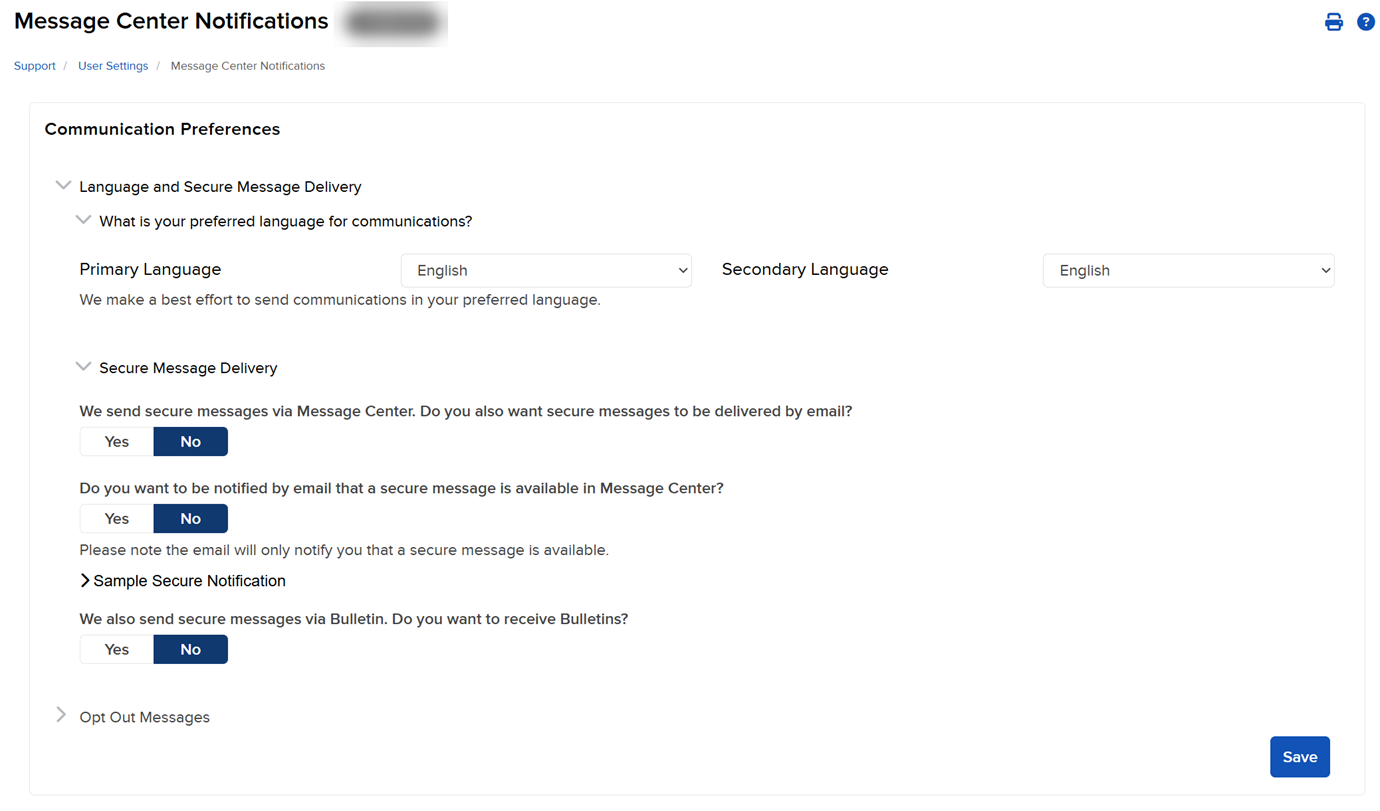The height and width of the screenshot is (811, 1380).
Task: Click No for secure message email delivery
Action: click(190, 441)
